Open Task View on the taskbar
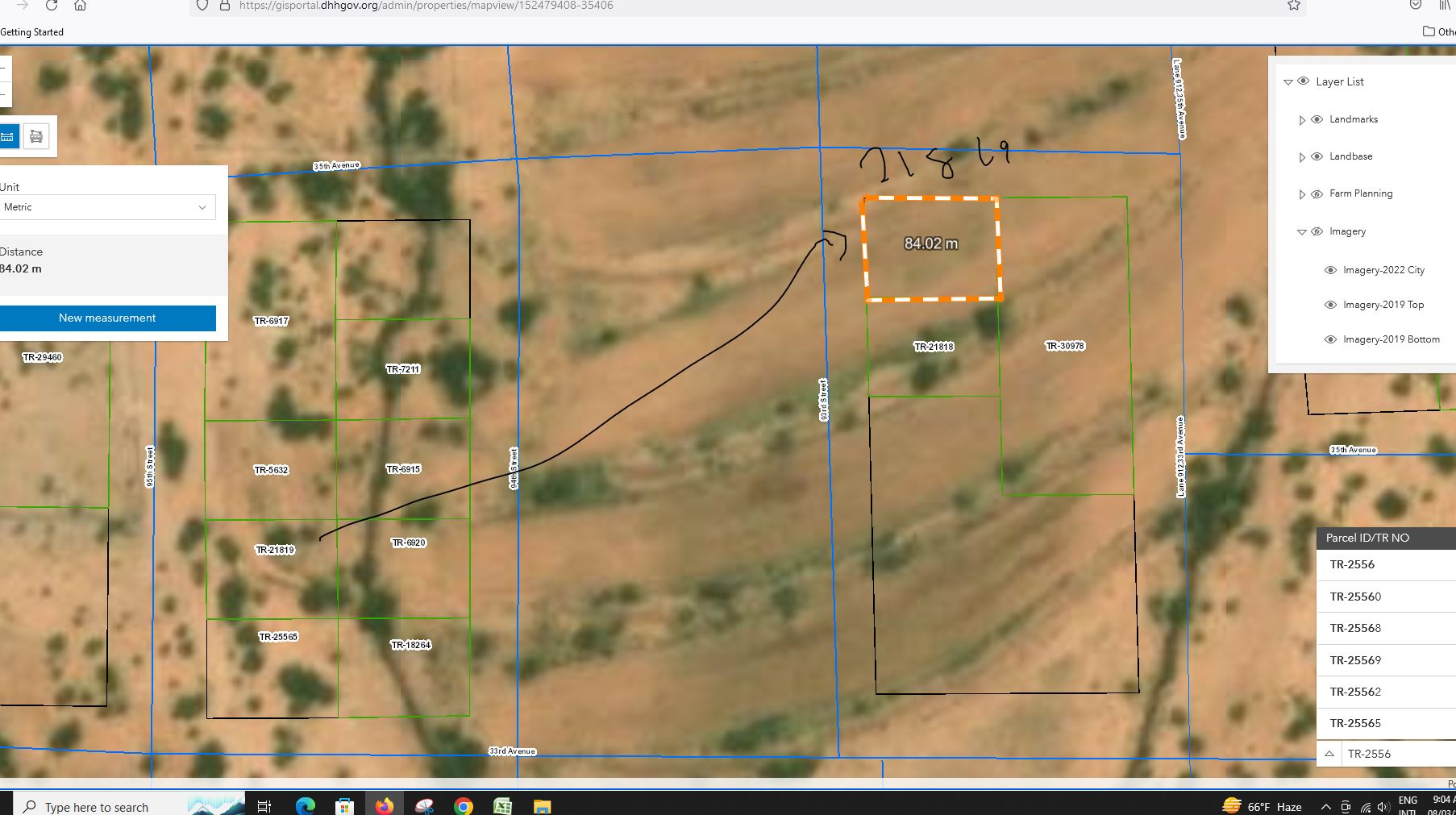Image resolution: width=1456 pixels, height=815 pixels. pos(264,806)
